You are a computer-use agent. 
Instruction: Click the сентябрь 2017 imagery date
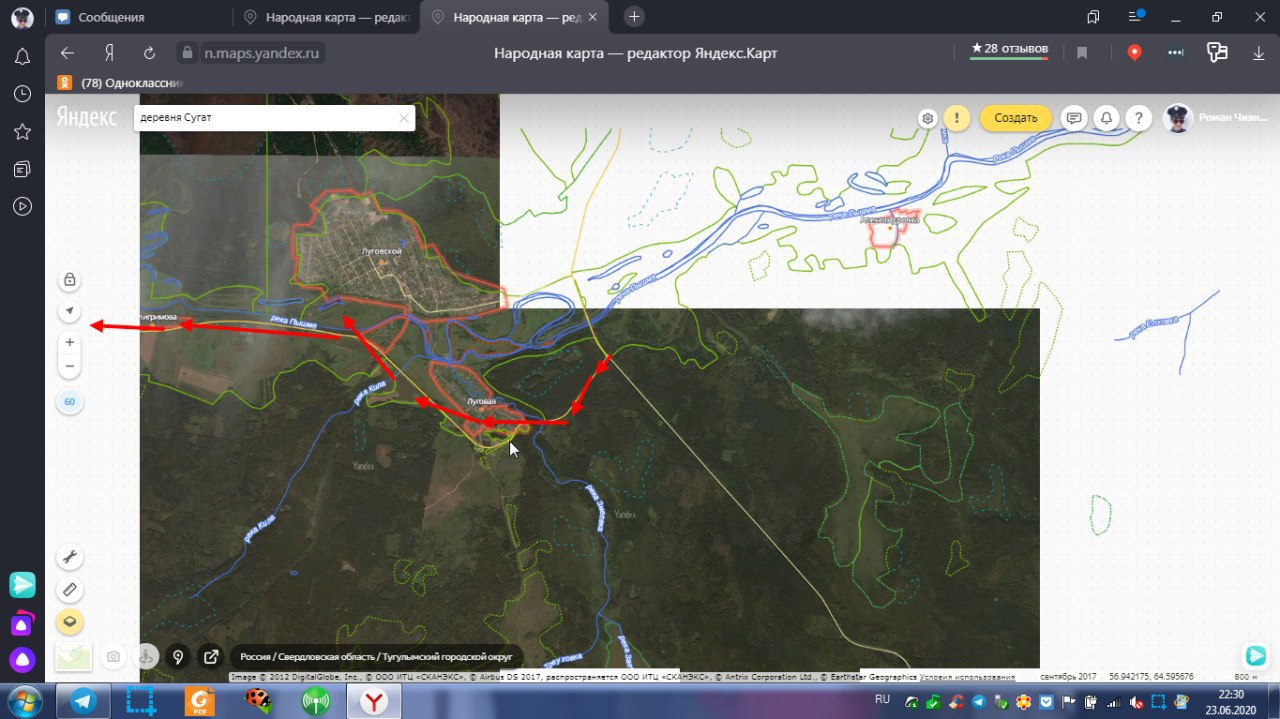click(x=1068, y=677)
